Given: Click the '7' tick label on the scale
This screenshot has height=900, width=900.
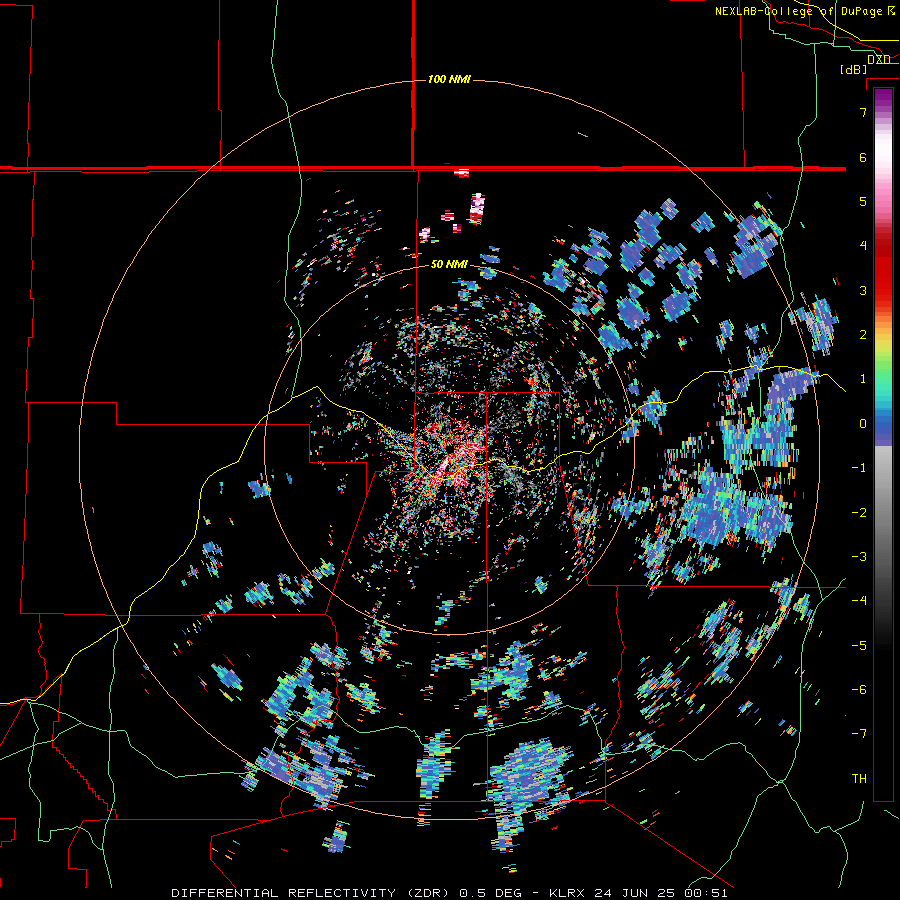Looking at the screenshot, I should pyautogui.click(x=863, y=112).
